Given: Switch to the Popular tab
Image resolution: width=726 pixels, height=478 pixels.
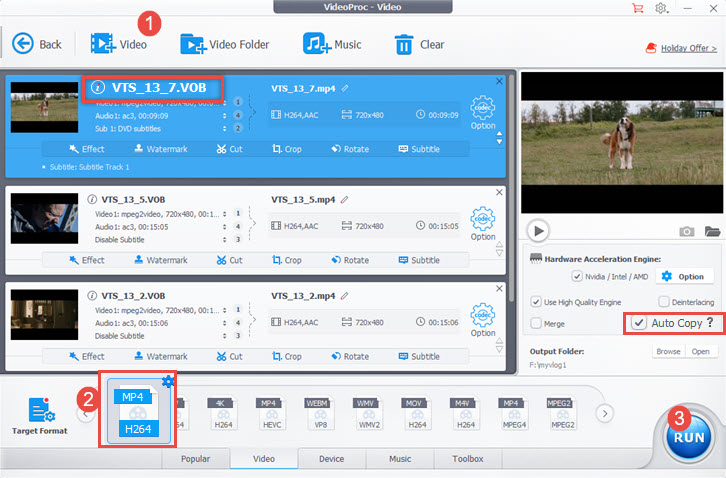Looking at the screenshot, I should tap(195, 459).
